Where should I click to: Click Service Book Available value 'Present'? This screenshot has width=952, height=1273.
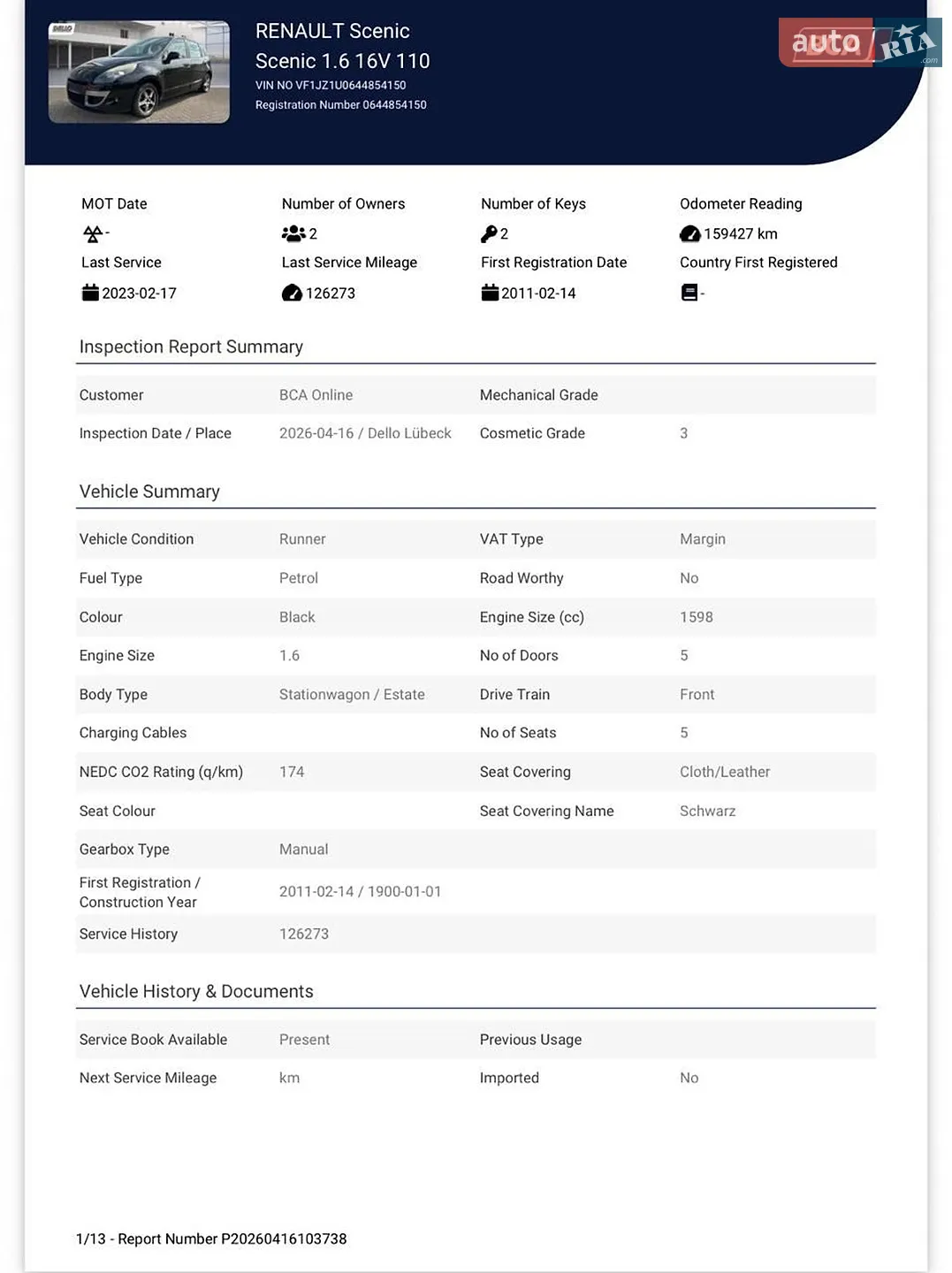coord(304,1040)
